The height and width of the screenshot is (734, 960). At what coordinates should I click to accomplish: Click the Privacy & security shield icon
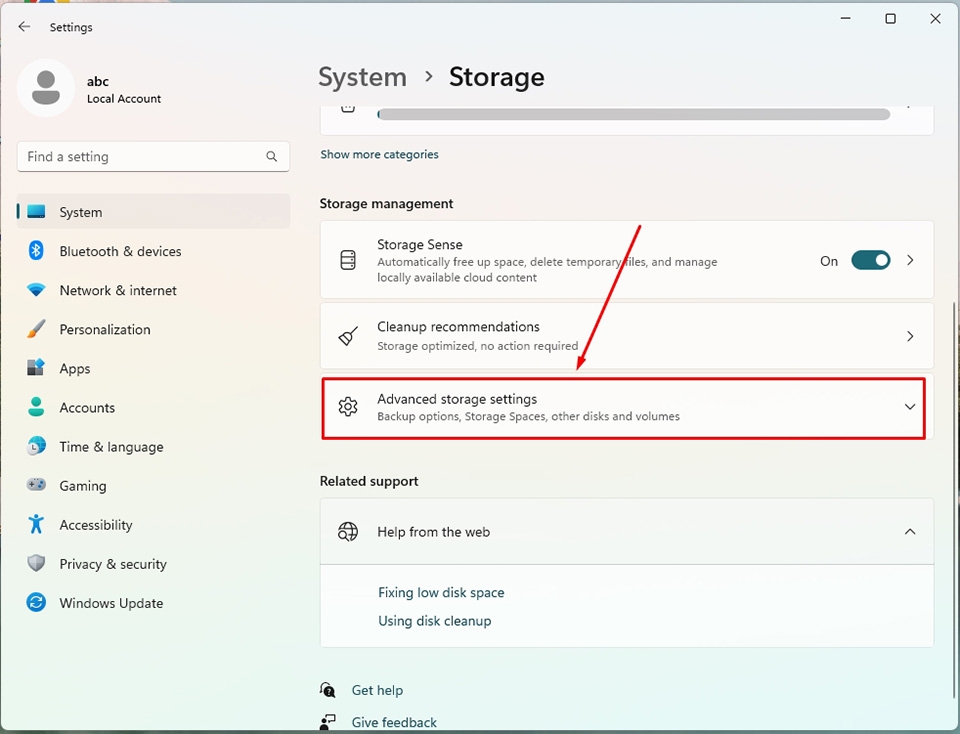click(36, 563)
